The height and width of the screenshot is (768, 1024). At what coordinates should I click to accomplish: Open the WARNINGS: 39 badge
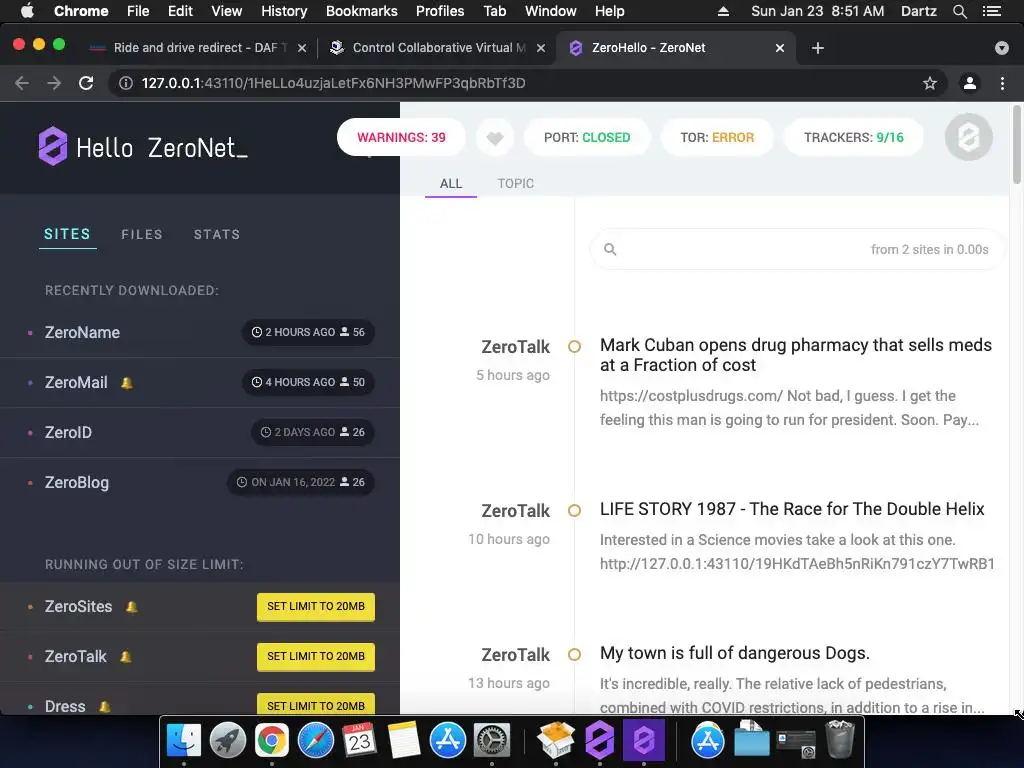click(401, 138)
